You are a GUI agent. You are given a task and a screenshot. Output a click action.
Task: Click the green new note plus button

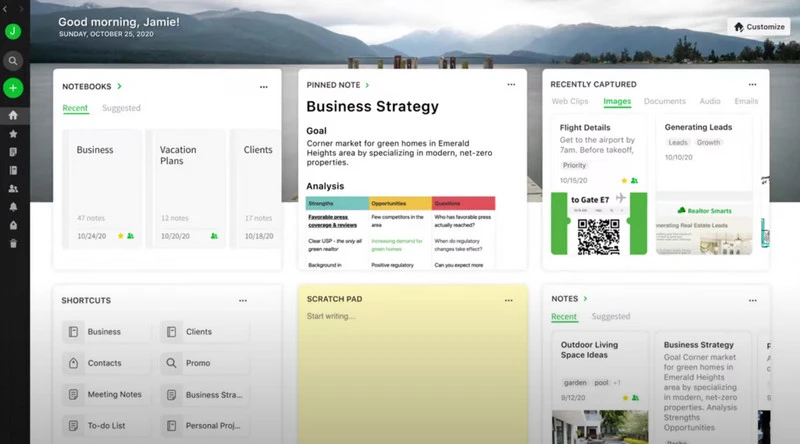pyautogui.click(x=13, y=88)
